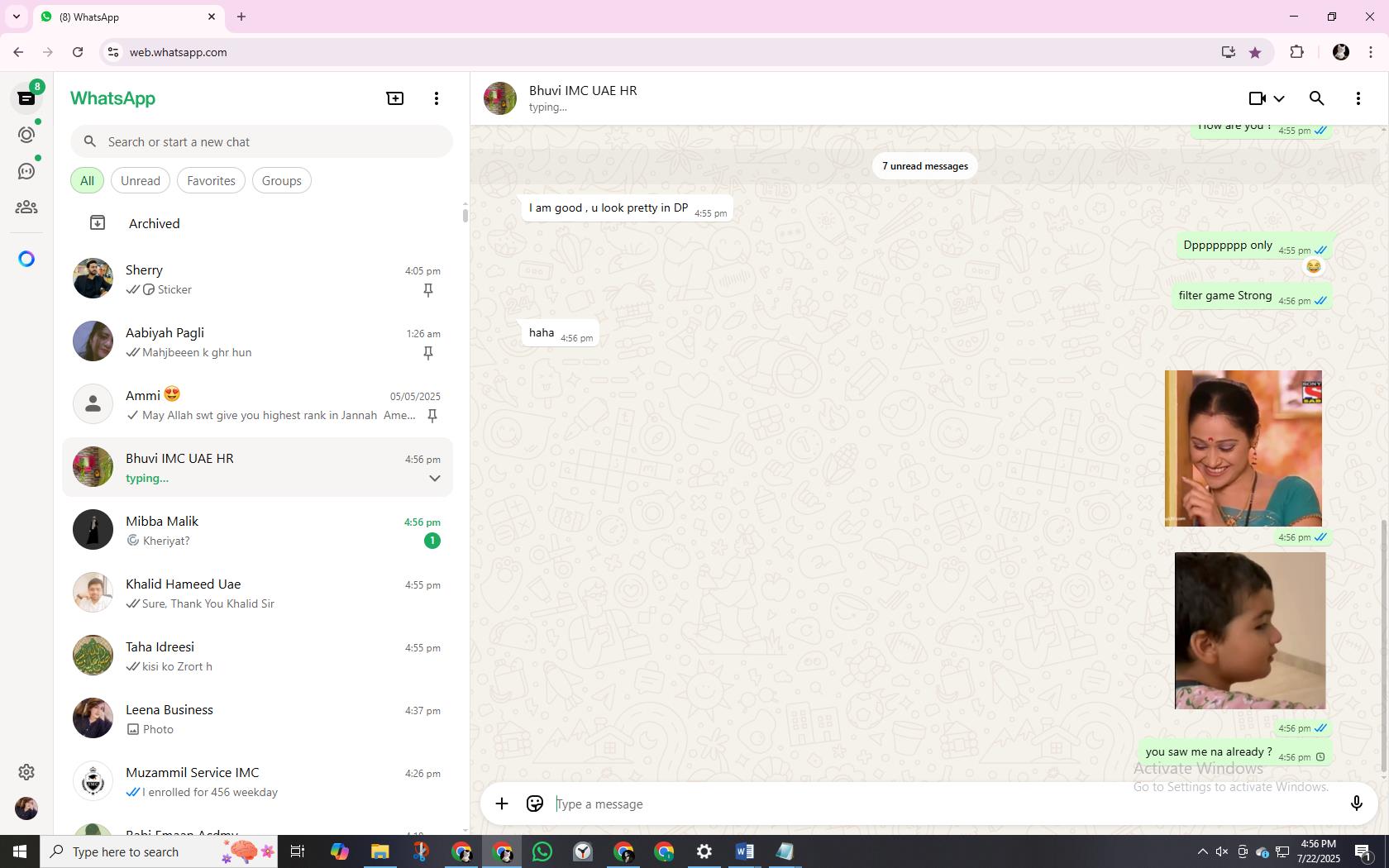Open the Windows notification center icon

[1364, 851]
